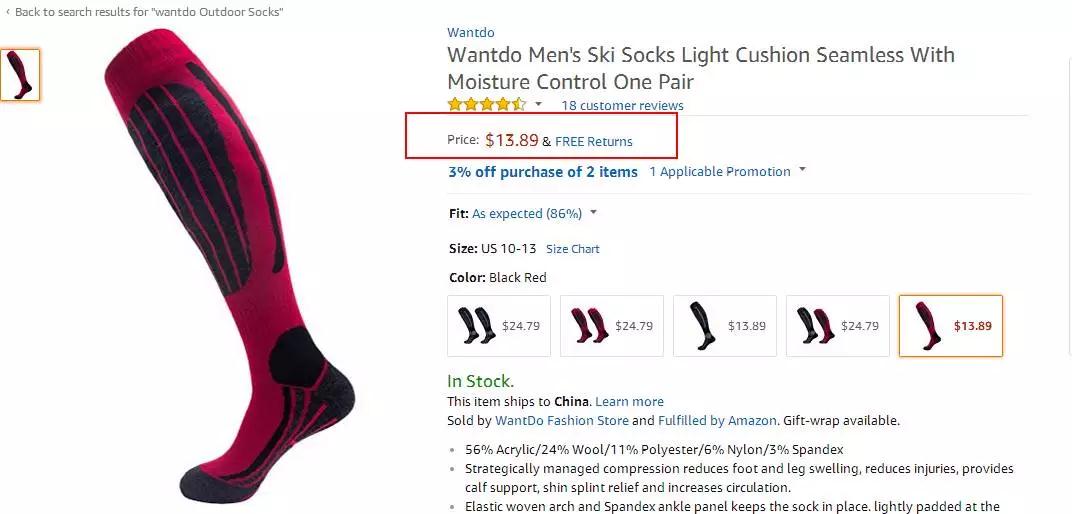Click Learn more about shipping to China
1072x514 pixels.
pyautogui.click(x=629, y=401)
